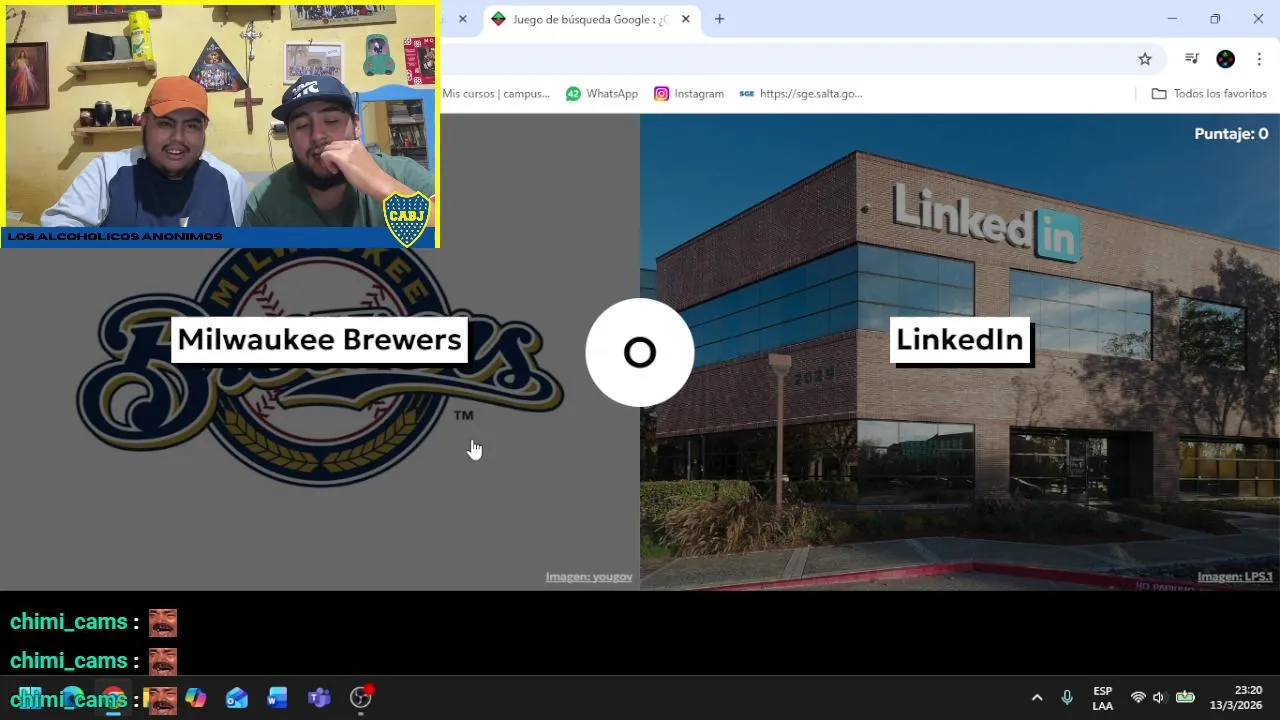Open the Wi-Fi network tray icon
Screen dimensions: 1280x720
pyautogui.click(x=1138, y=698)
